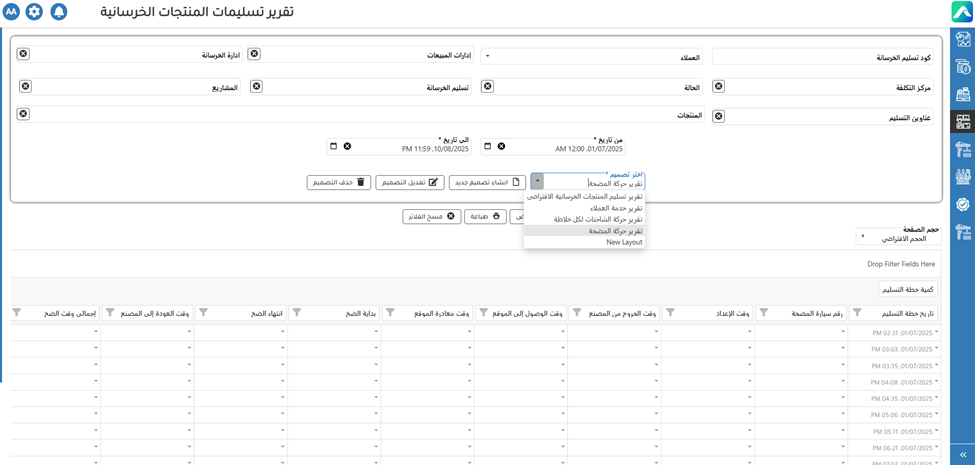The height and width of the screenshot is (465, 975).
Task: Clear the الى تاريخ date value
Action: pyautogui.click(x=347, y=146)
